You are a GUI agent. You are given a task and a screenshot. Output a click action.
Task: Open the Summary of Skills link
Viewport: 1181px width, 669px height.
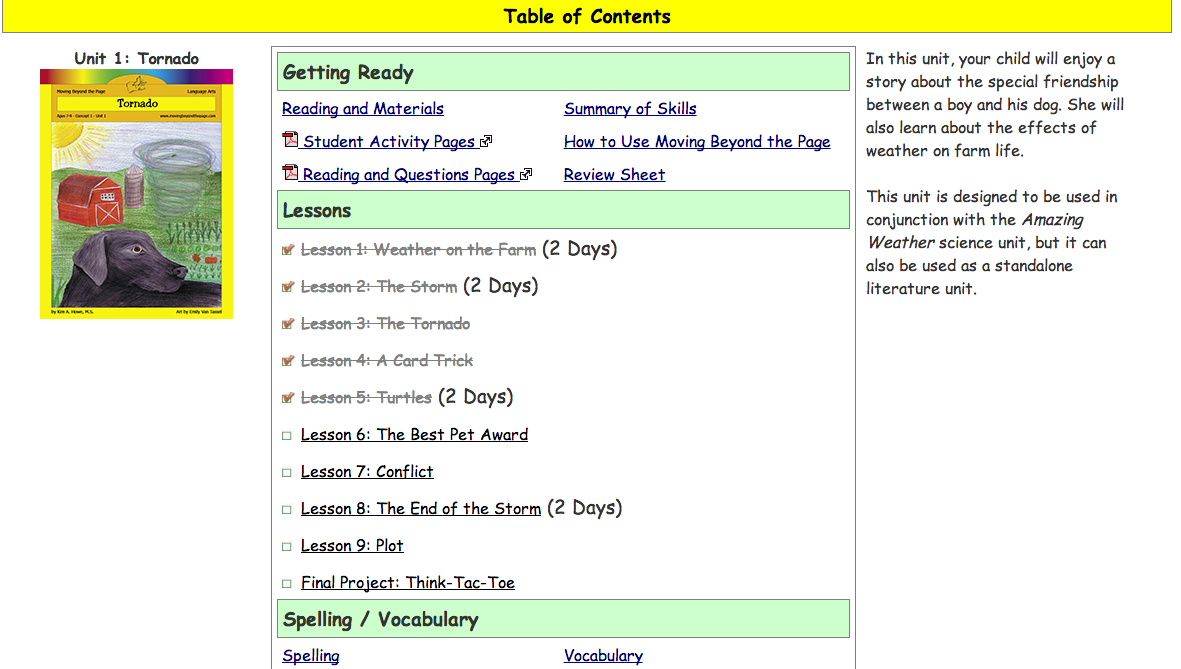click(630, 109)
